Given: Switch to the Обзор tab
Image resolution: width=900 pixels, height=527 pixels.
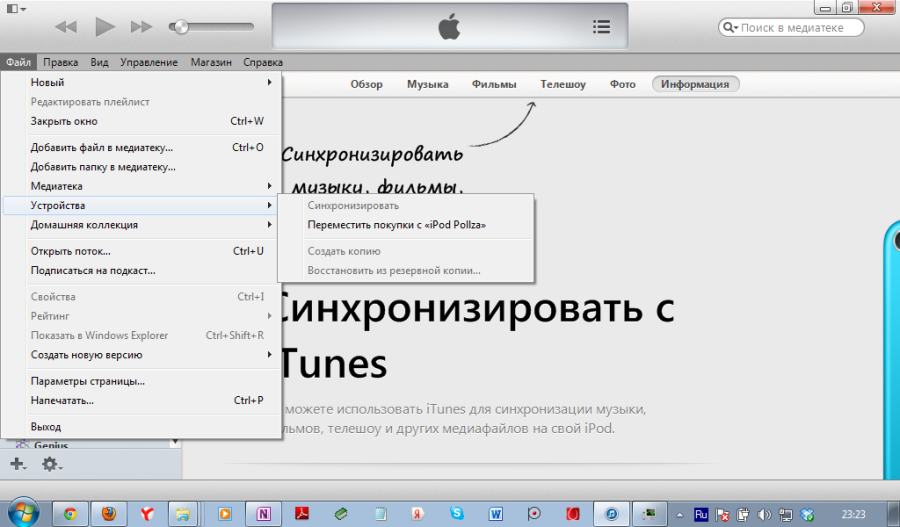Looking at the screenshot, I should pyautogui.click(x=366, y=84).
